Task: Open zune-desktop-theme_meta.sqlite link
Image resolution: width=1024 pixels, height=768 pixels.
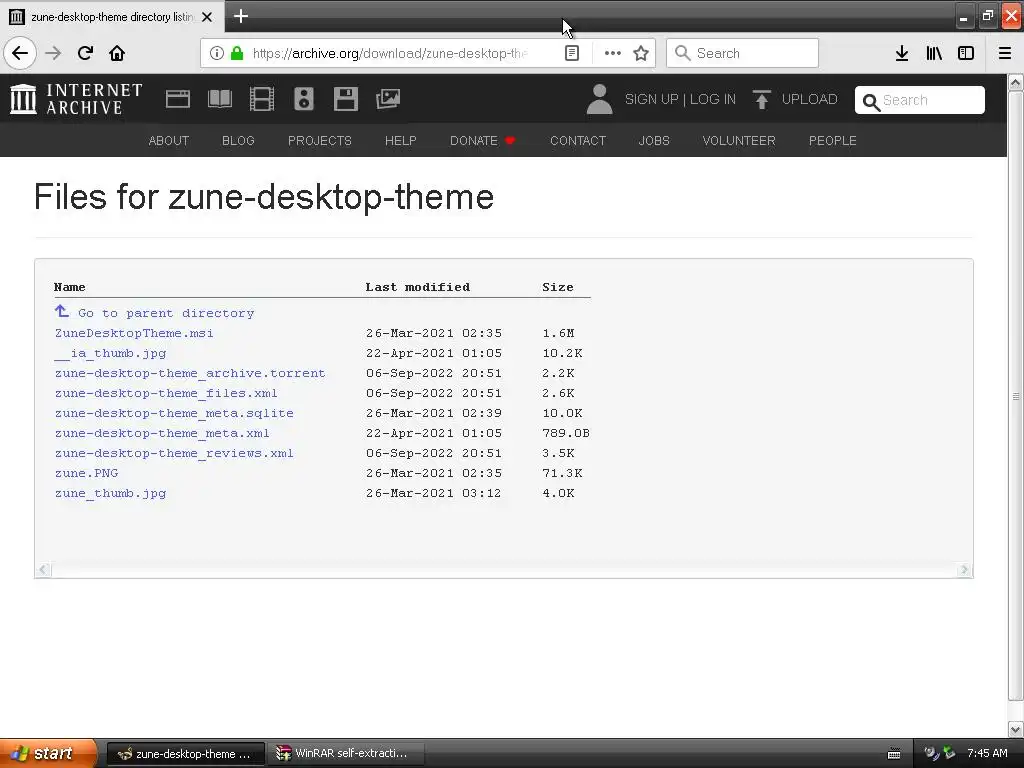Action: coord(174,413)
